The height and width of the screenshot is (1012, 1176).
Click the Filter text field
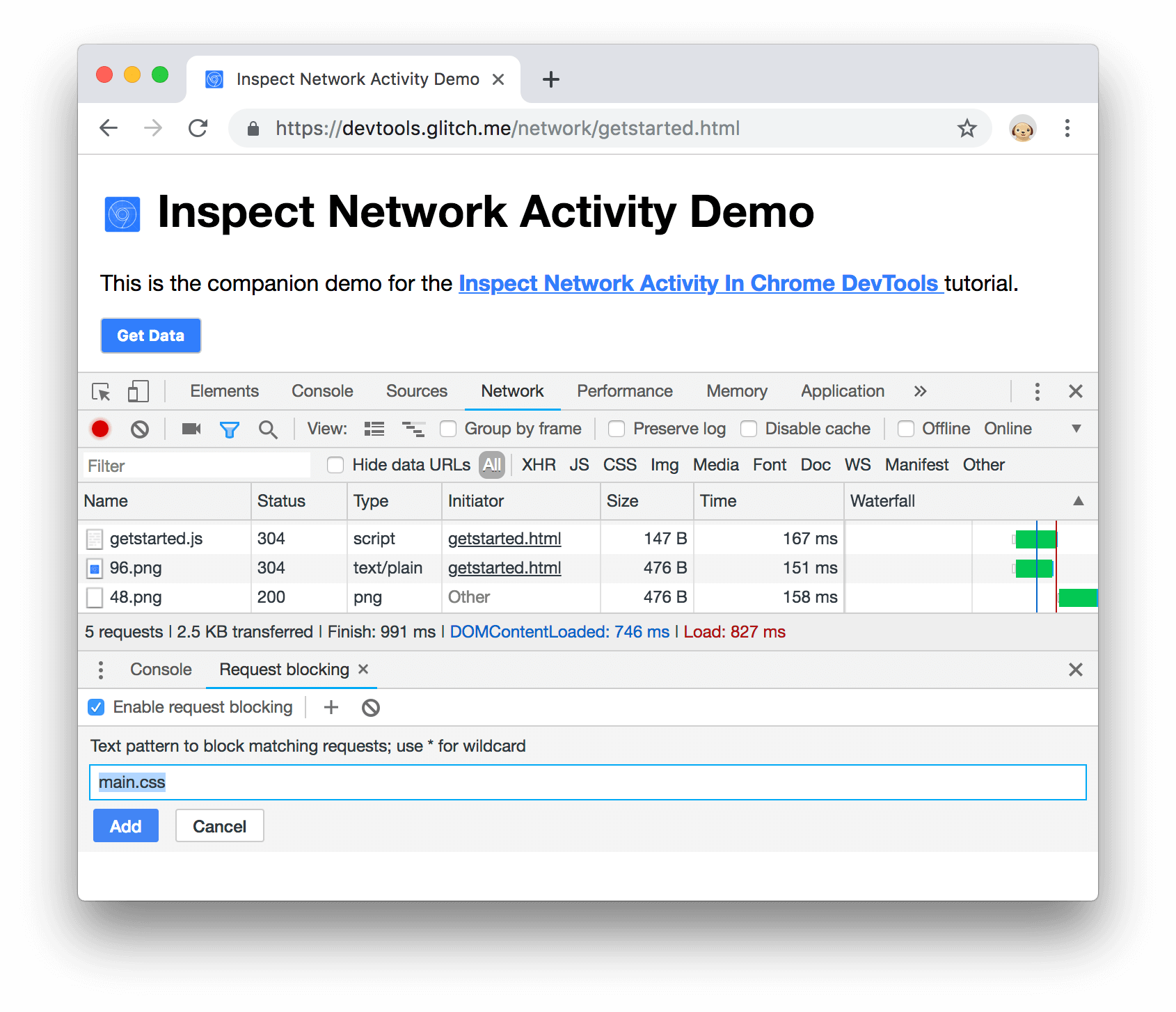point(197,466)
